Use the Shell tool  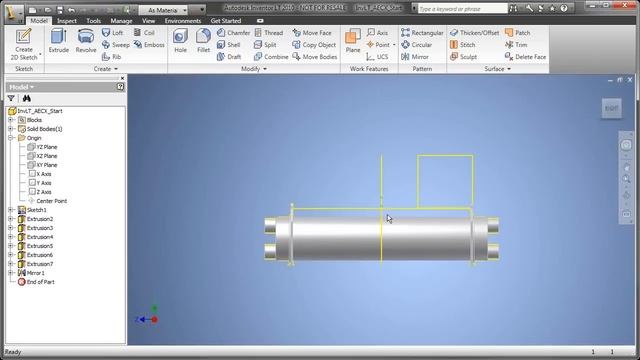pos(229,45)
